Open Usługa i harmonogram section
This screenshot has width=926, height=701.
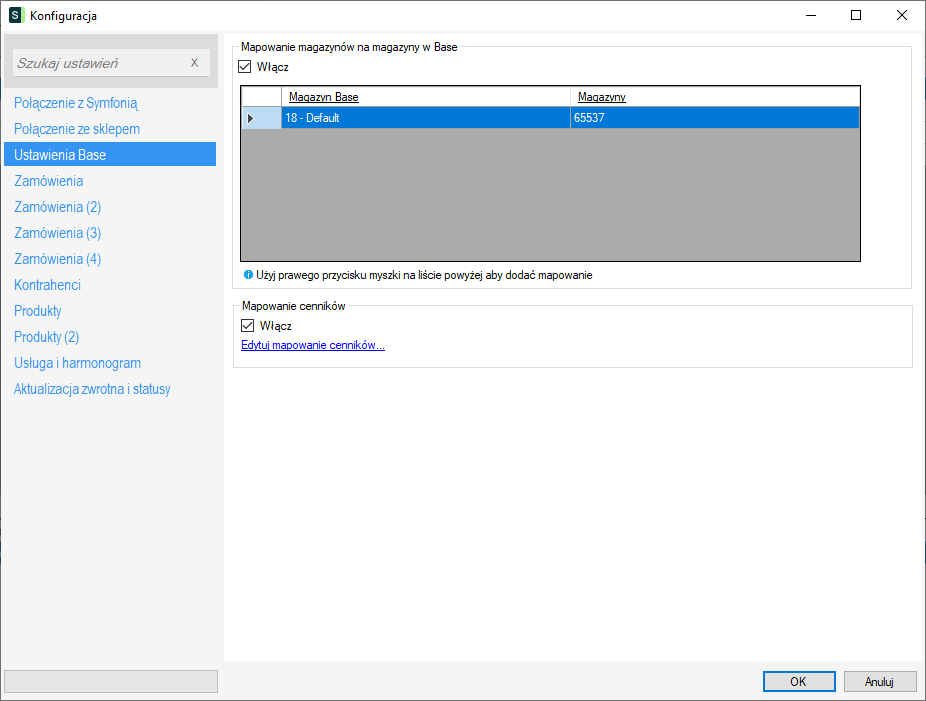point(78,363)
